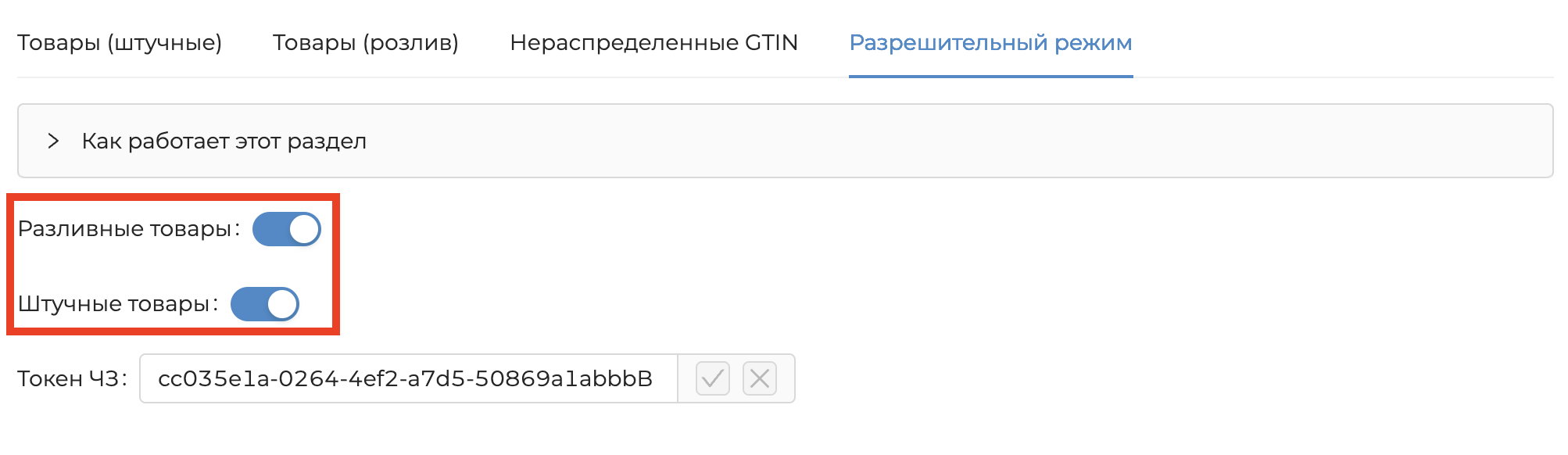The image size is (1568, 455).
Task: Open the 'Как работает этот раздел' section title
Action: [x=224, y=141]
